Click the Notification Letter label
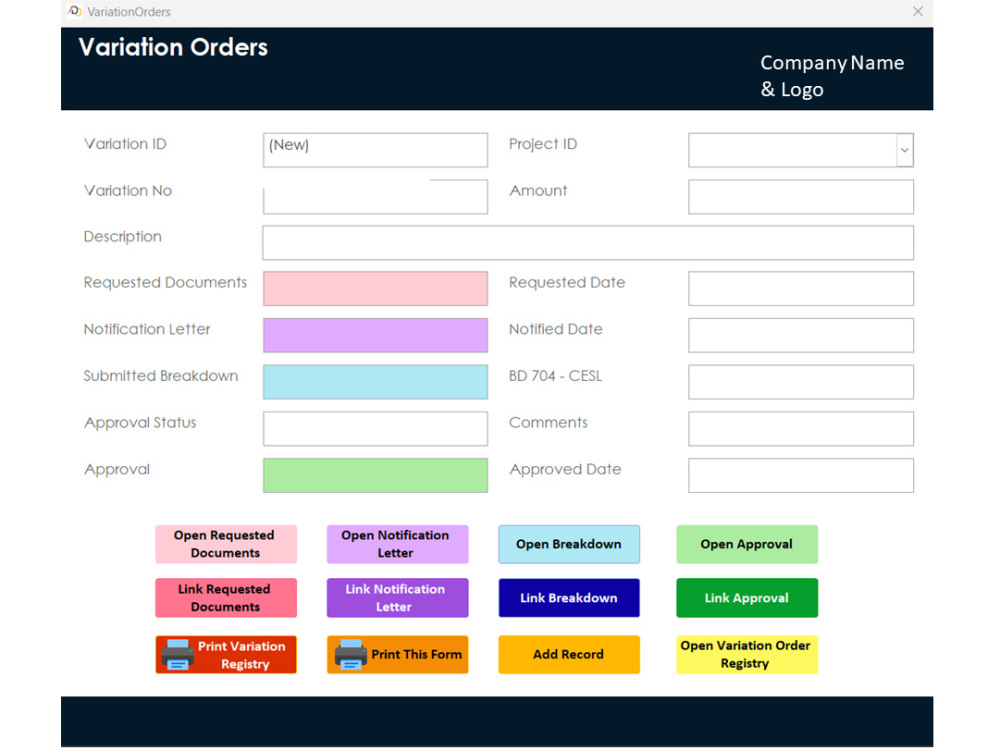The width and height of the screenshot is (1000, 750). [147, 329]
